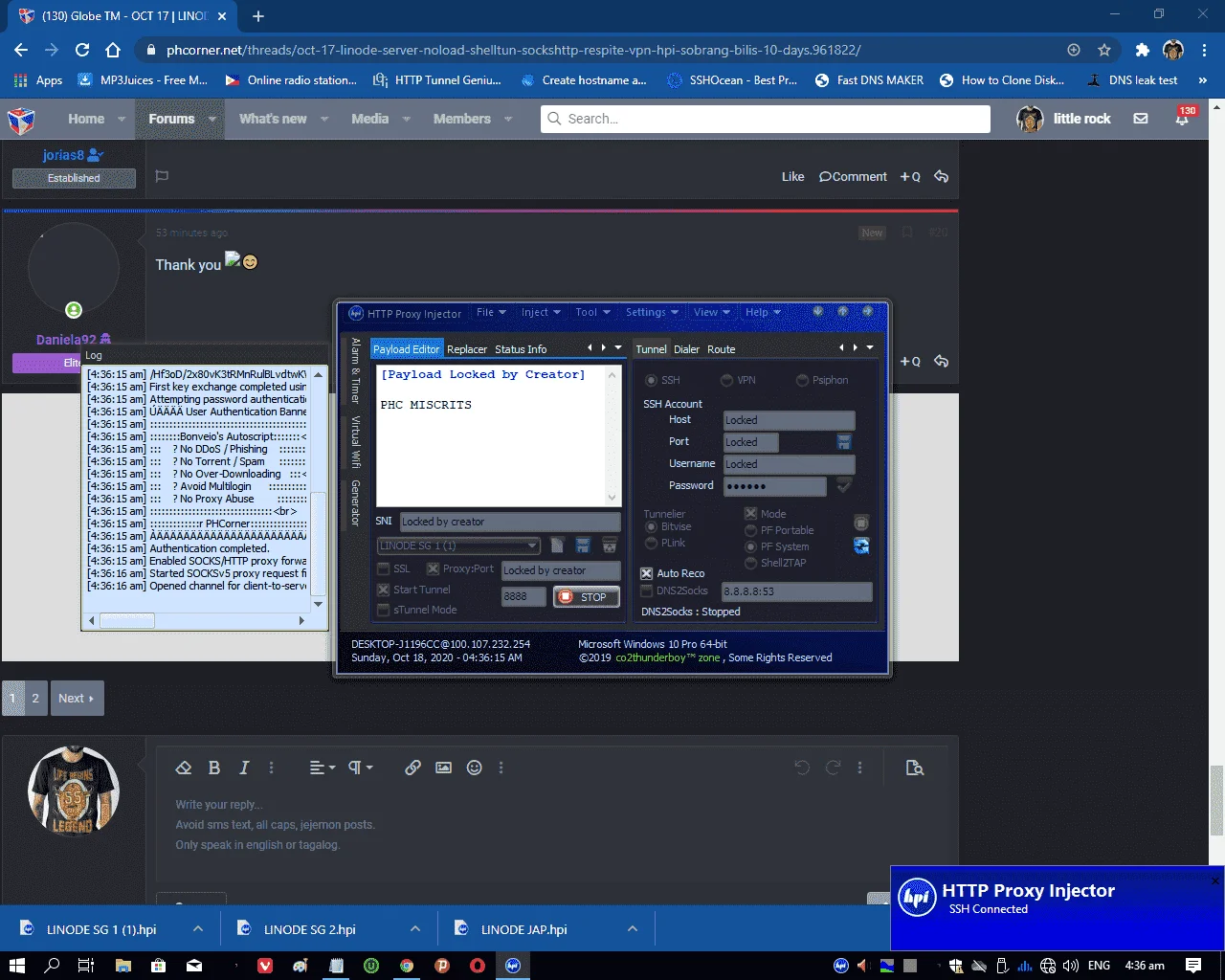Image resolution: width=1225 pixels, height=980 pixels.
Task: Click the preview icon in reply editor
Action: (x=915, y=768)
